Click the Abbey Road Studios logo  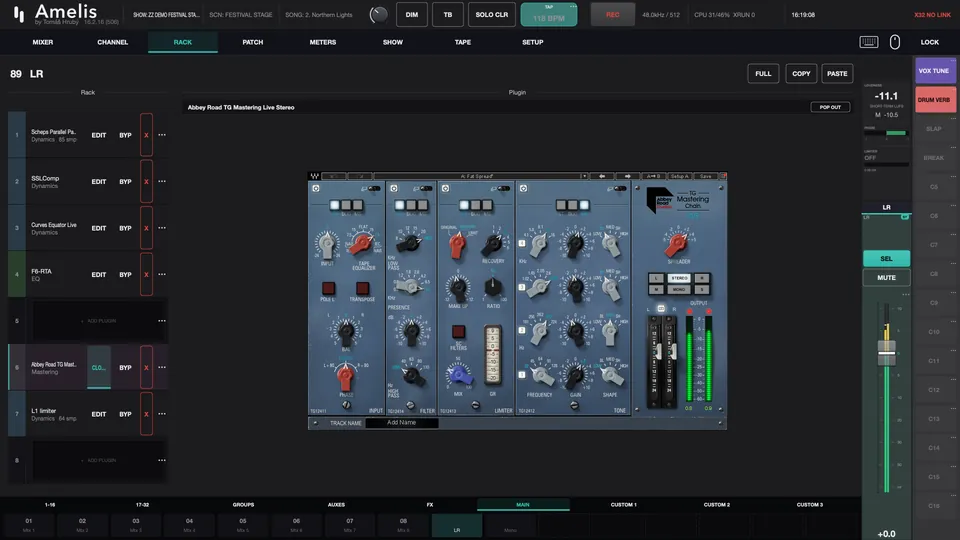pyautogui.click(x=660, y=200)
